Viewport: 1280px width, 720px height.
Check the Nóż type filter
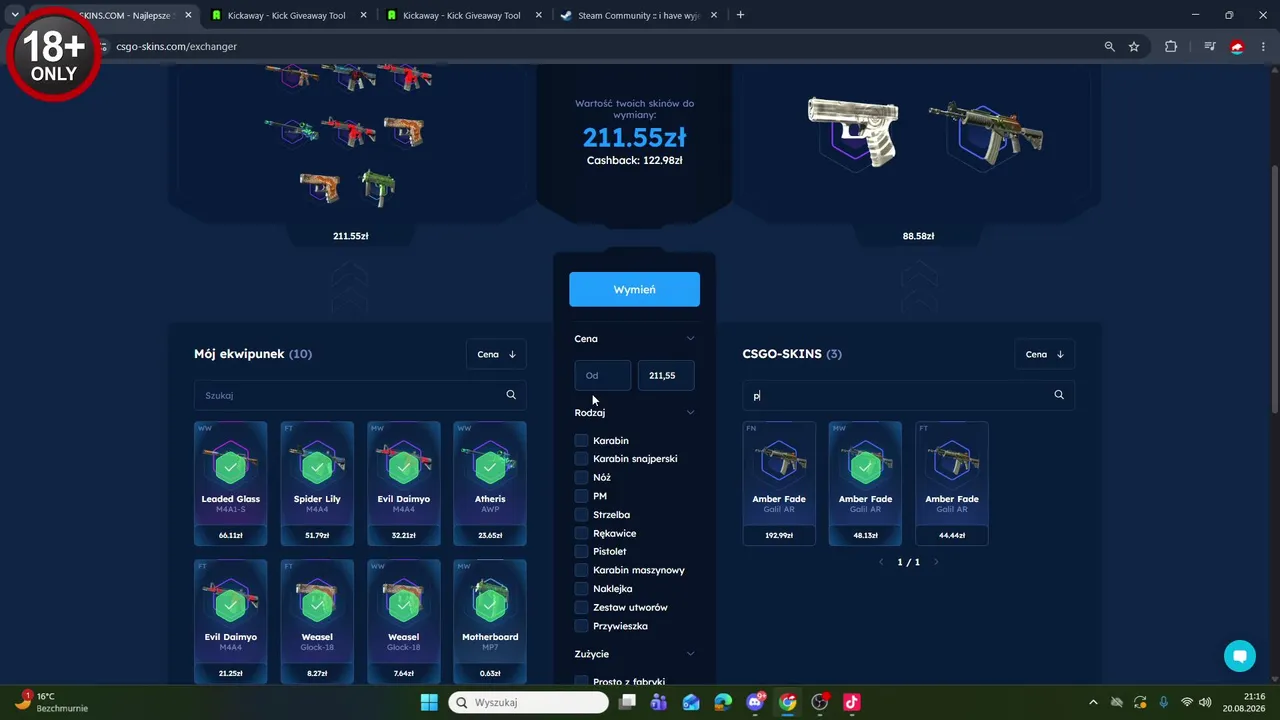[x=581, y=478]
